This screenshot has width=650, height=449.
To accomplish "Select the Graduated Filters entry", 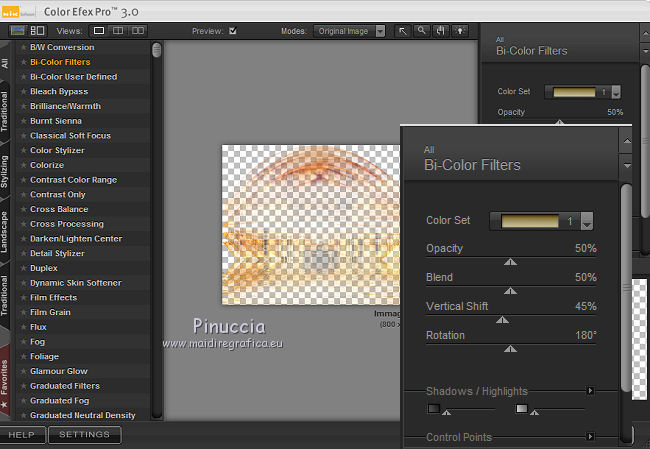I will tap(65, 386).
